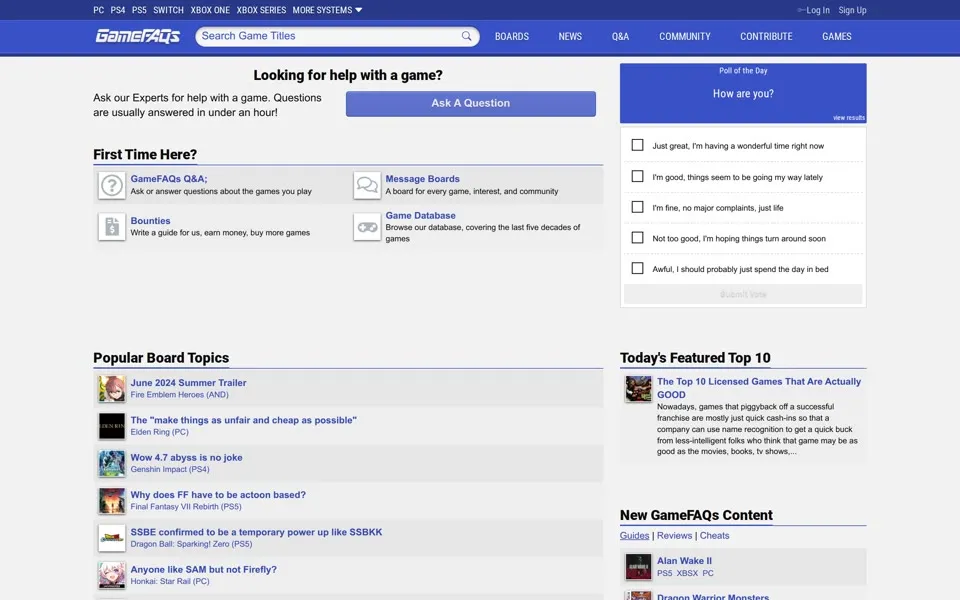Screen dimensions: 960x600
Task: Open the Boards menu
Action: coord(511,36)
